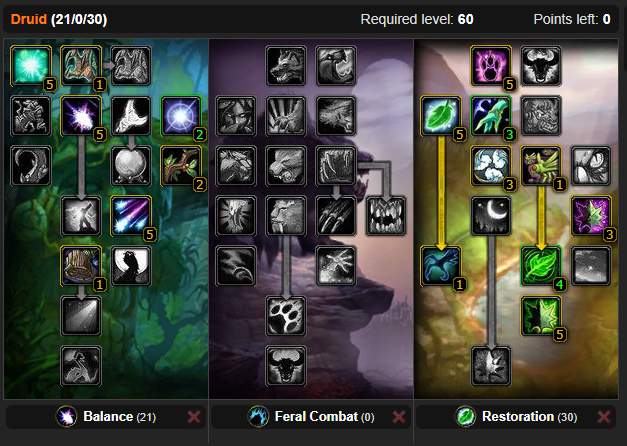
Task: Click the bull head talent at Feral bottom
Action: coord(286,366)
